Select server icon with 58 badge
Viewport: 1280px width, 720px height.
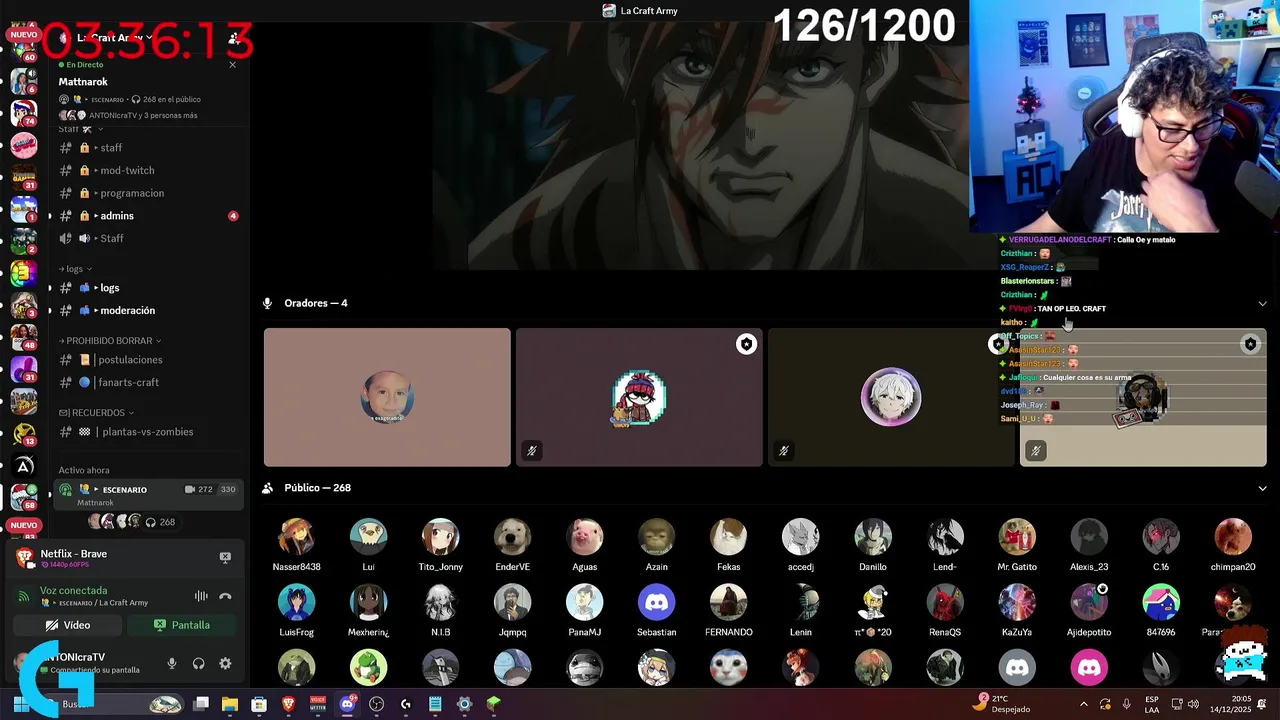pos(24,495)
